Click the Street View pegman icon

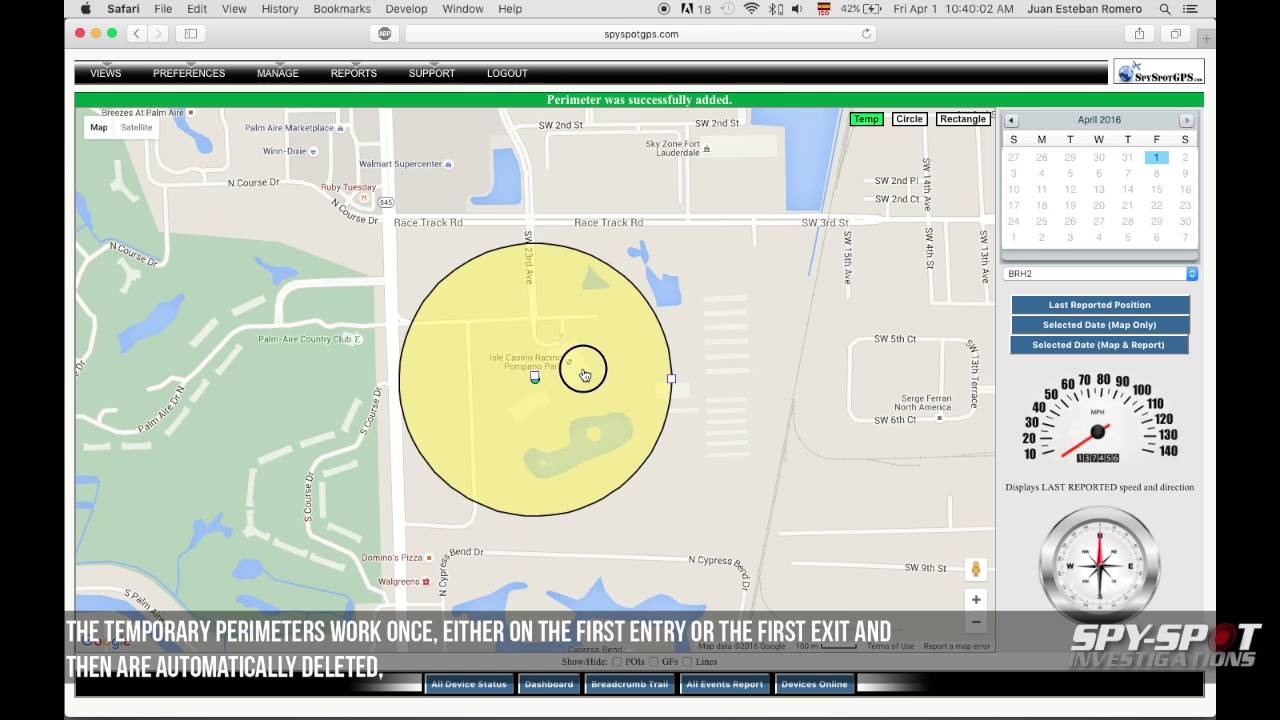click(976, 569)
